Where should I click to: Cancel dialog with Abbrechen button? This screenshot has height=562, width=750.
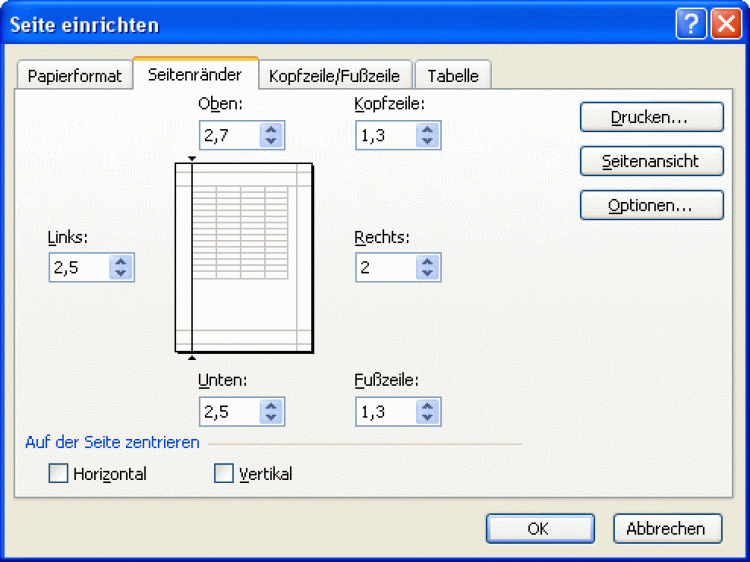pyautogui.click(x=667, y=529)
